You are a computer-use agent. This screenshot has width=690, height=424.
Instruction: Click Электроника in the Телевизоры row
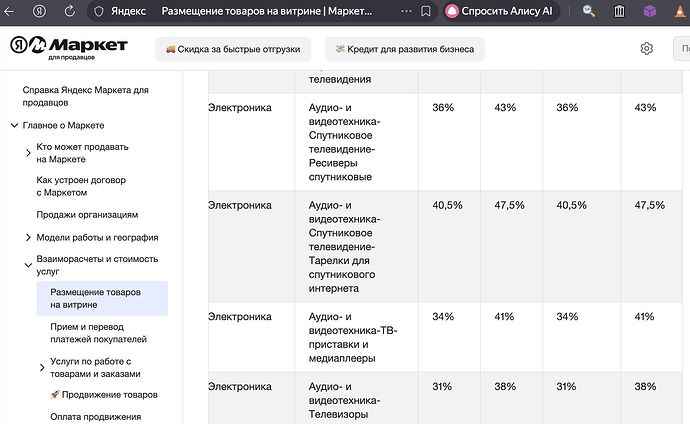240,387
